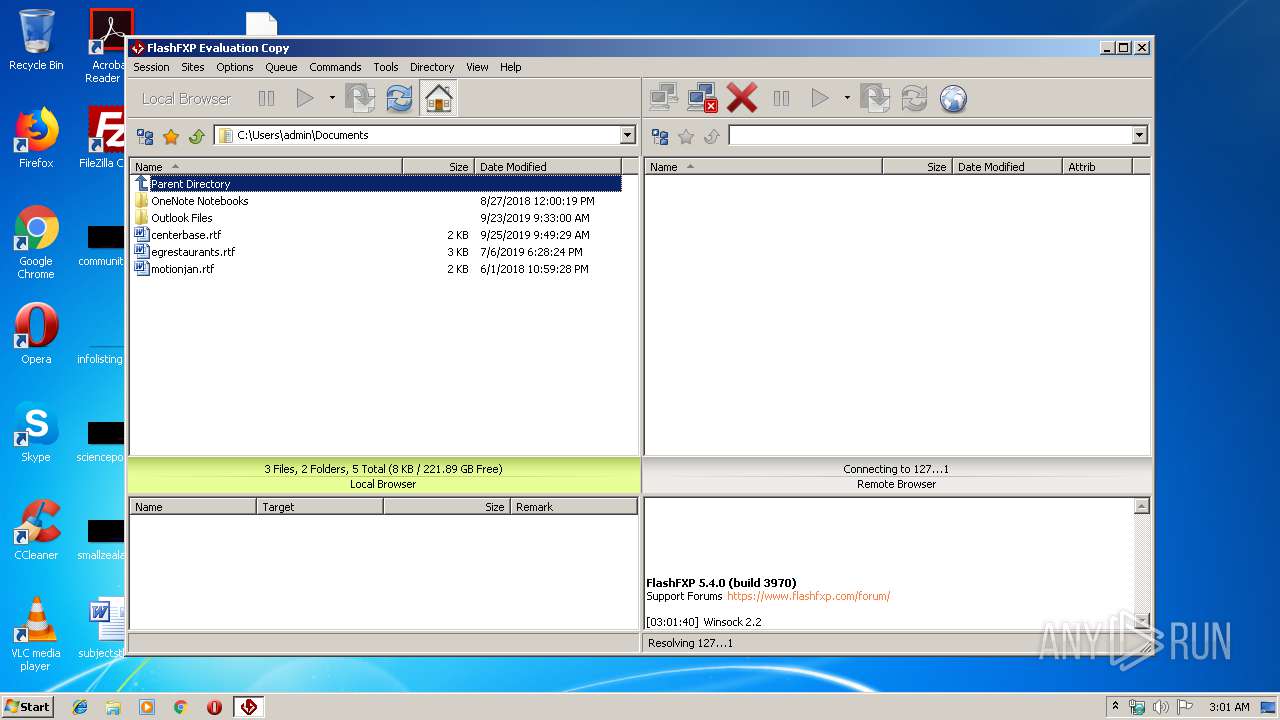Screen dimensions: 1280x720
Task: Sort local files by Date Modified
Action: click(x=548, y=167)
